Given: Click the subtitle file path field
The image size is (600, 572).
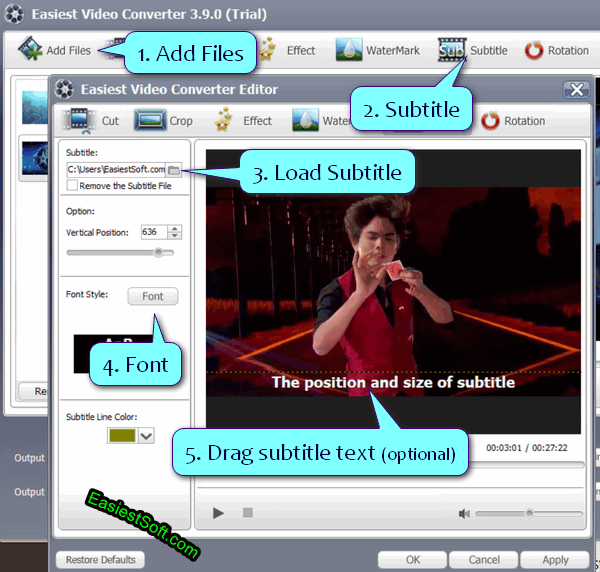Looking at the screenshot, I should tap(116, 169).
